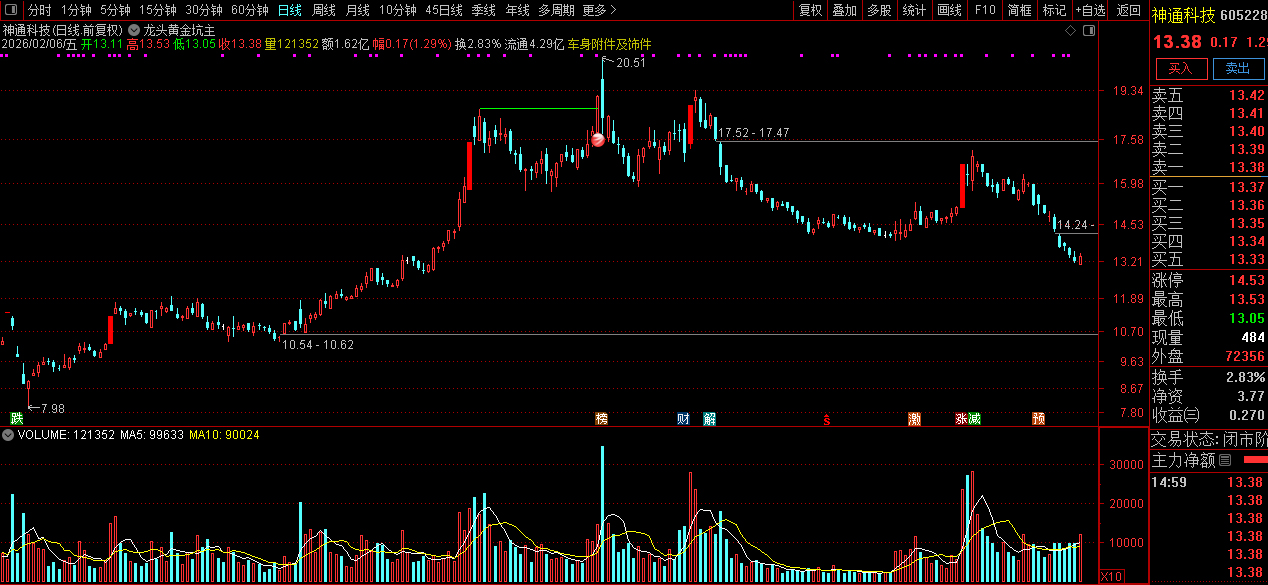Click the 卖一 ask row at 13.38
1268x585 pixels.
[1208, 167]
